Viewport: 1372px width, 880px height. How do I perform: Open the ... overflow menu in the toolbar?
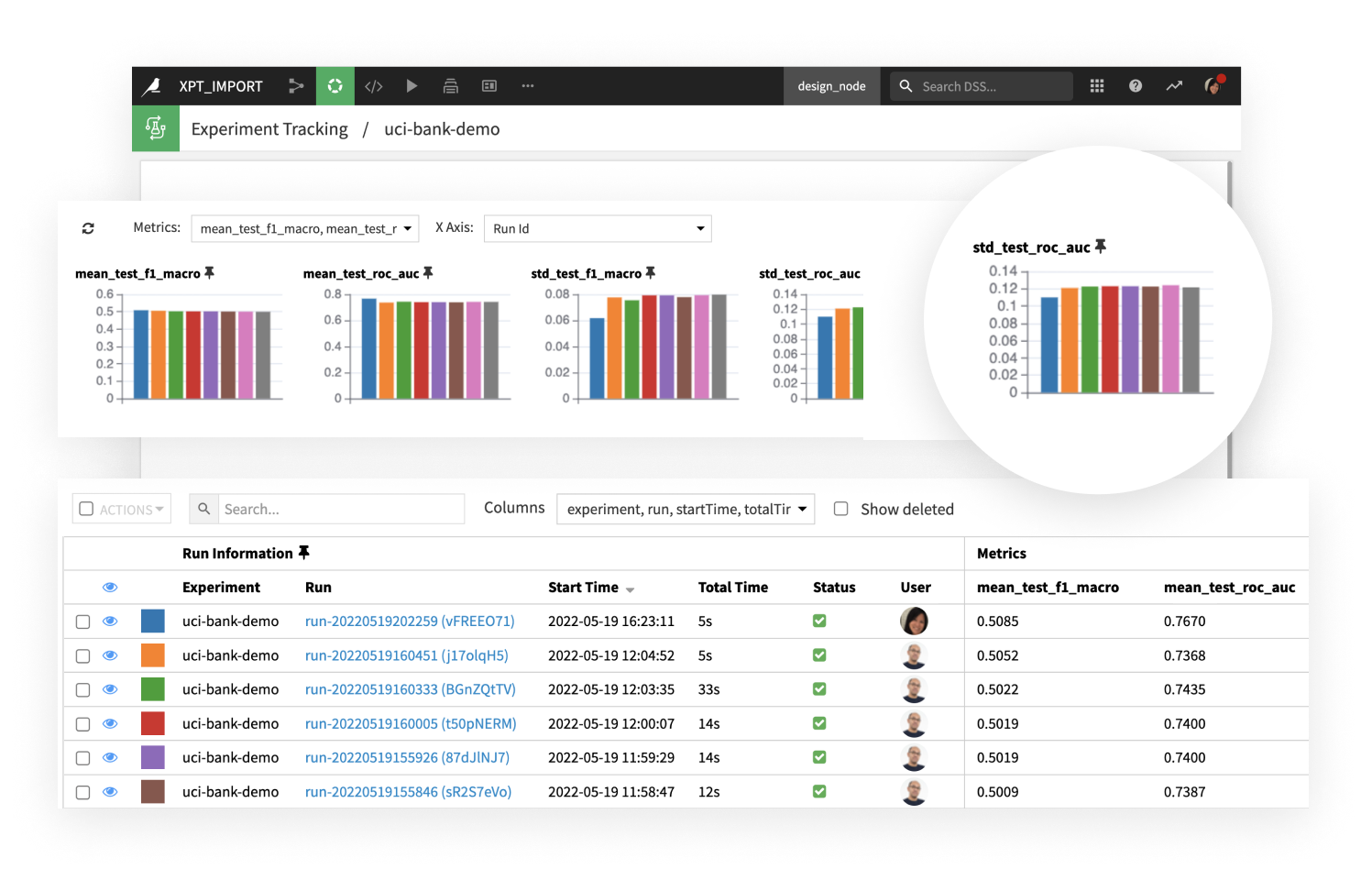pos(527,85)
